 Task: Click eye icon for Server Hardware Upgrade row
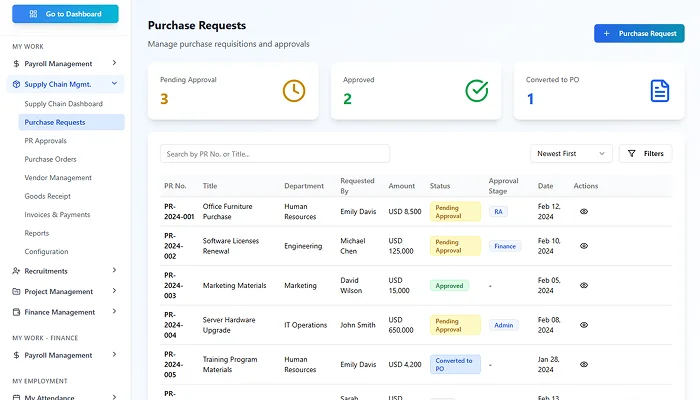(x=584, y=324)
